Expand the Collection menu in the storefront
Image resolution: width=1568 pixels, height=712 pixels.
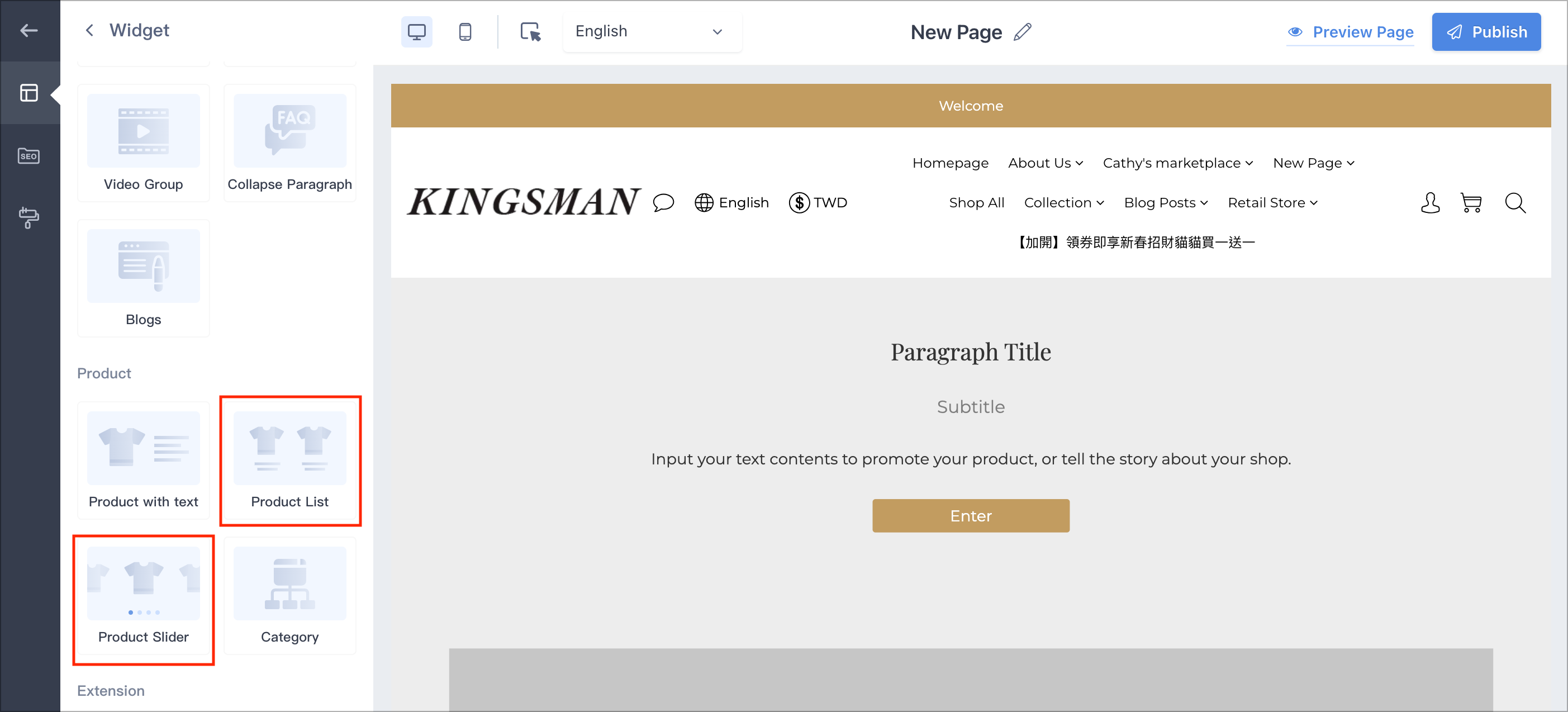tap(1064, 202)
